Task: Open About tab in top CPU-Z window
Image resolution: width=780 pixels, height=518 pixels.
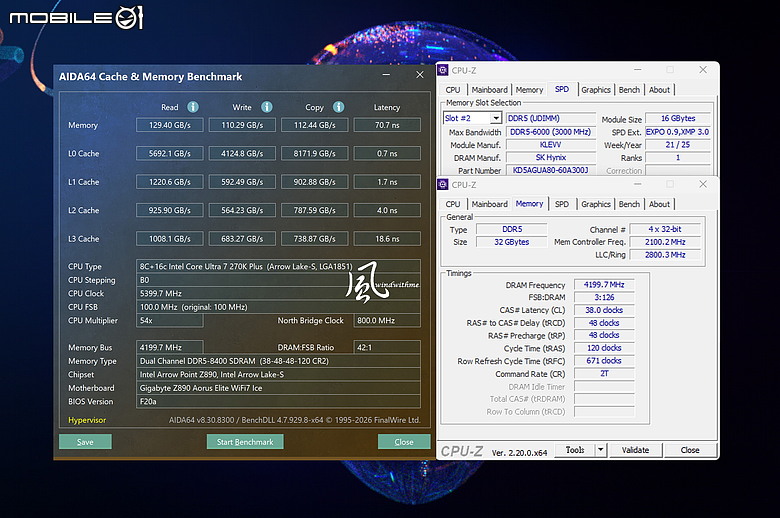Action: click(x=659, y=90)
